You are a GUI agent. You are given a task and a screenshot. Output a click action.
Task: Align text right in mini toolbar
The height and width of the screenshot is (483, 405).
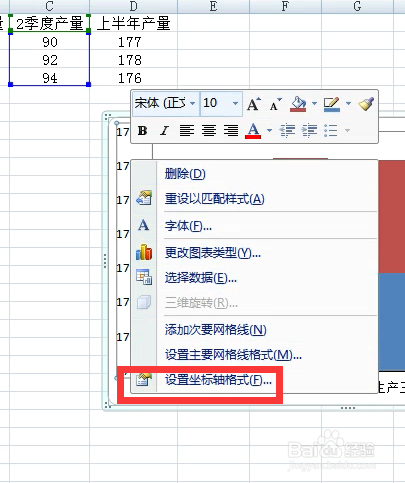tap(231, 131)
